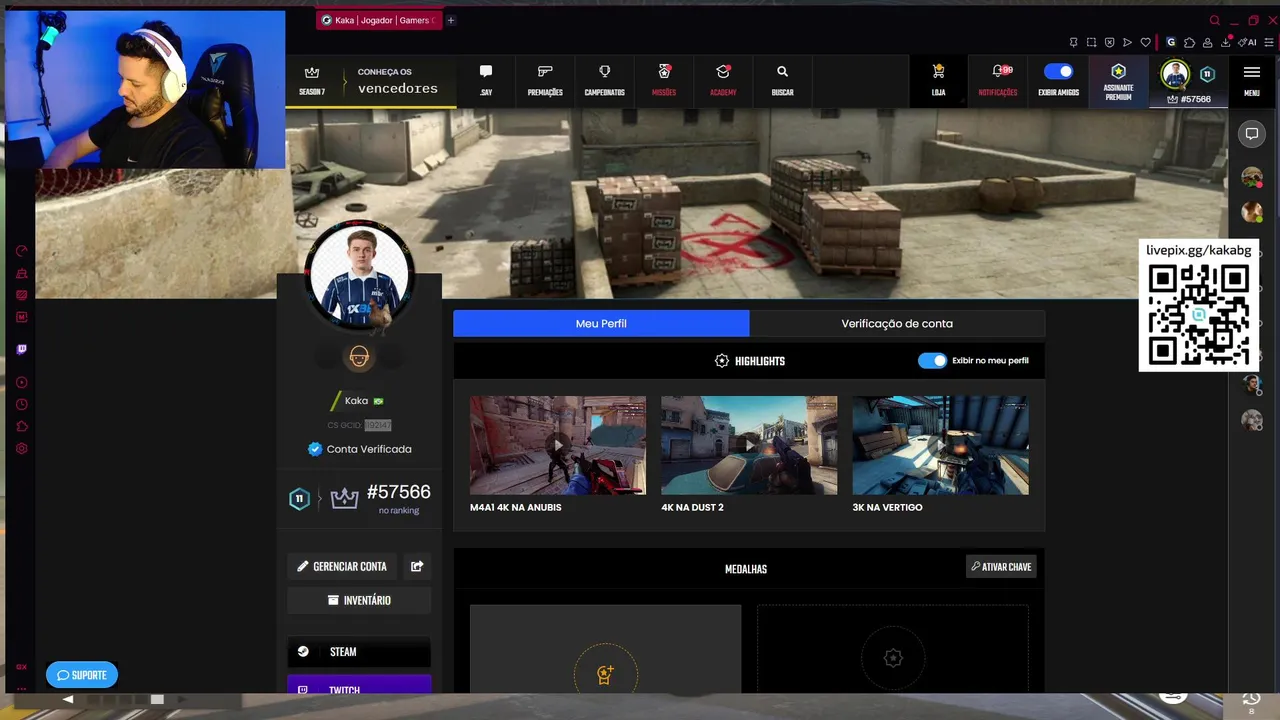The image size is (1280, 720).
Task: Open the Inventário button
Action: tap(359, 600)
